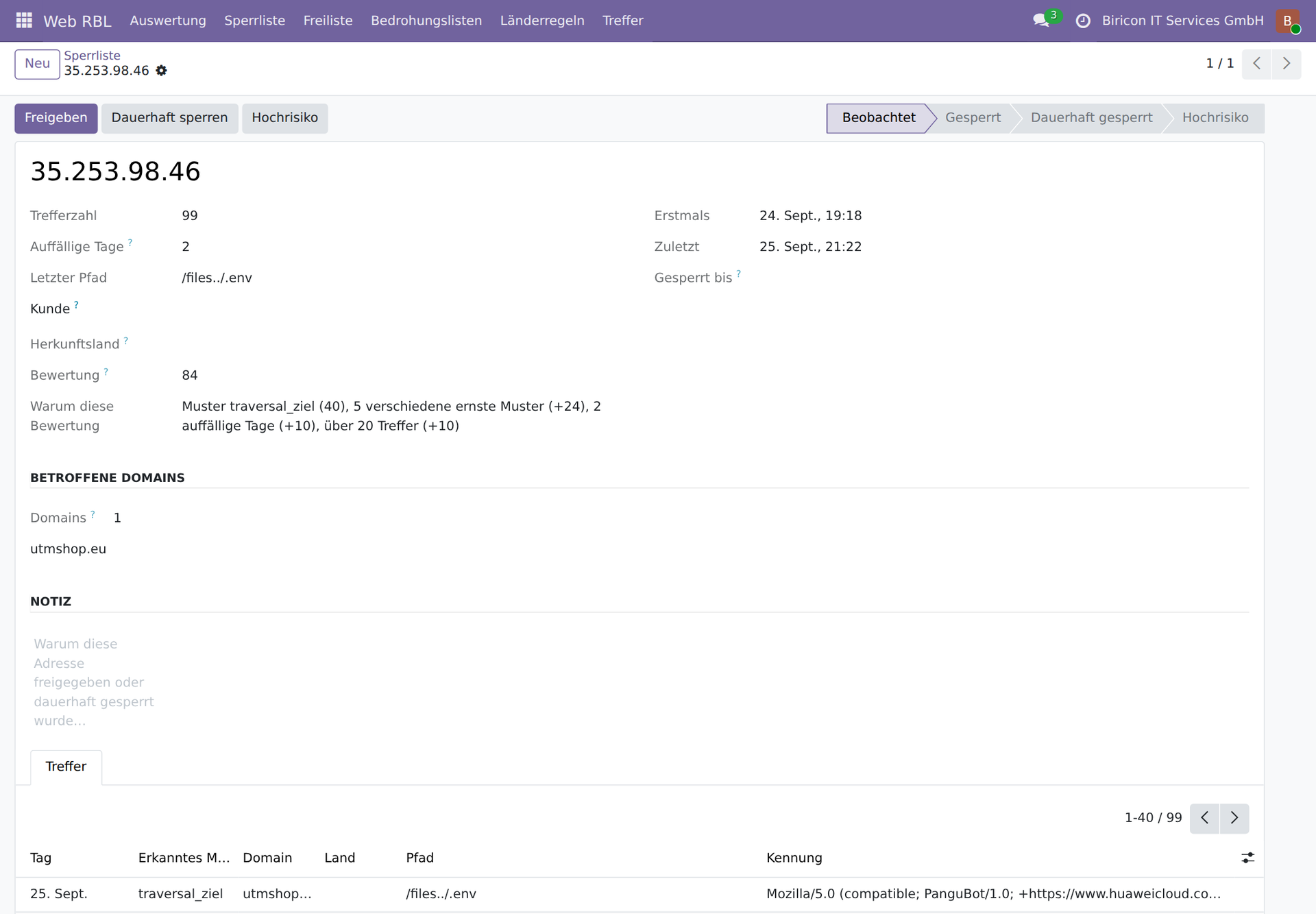Image resolution: width=1316 pixels, height=914 pixels.
Task: Open the Treffer top menu
Action: click(x=622, y=21)
